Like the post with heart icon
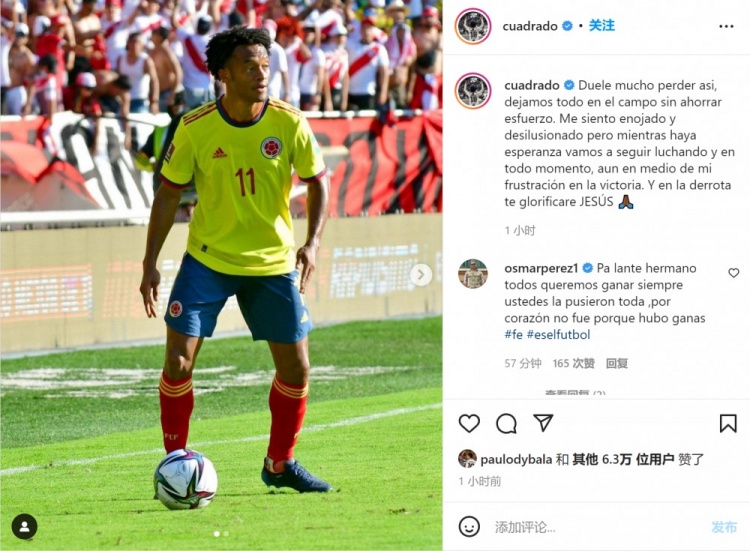 coord(469,424)
